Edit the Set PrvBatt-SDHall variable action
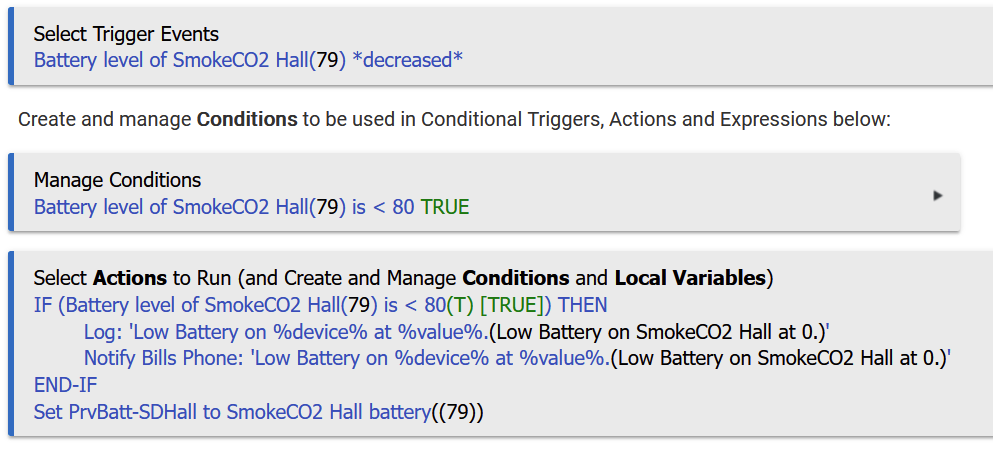Image resolution: width=993 pixels, height=450 pixels. (258, 412)
